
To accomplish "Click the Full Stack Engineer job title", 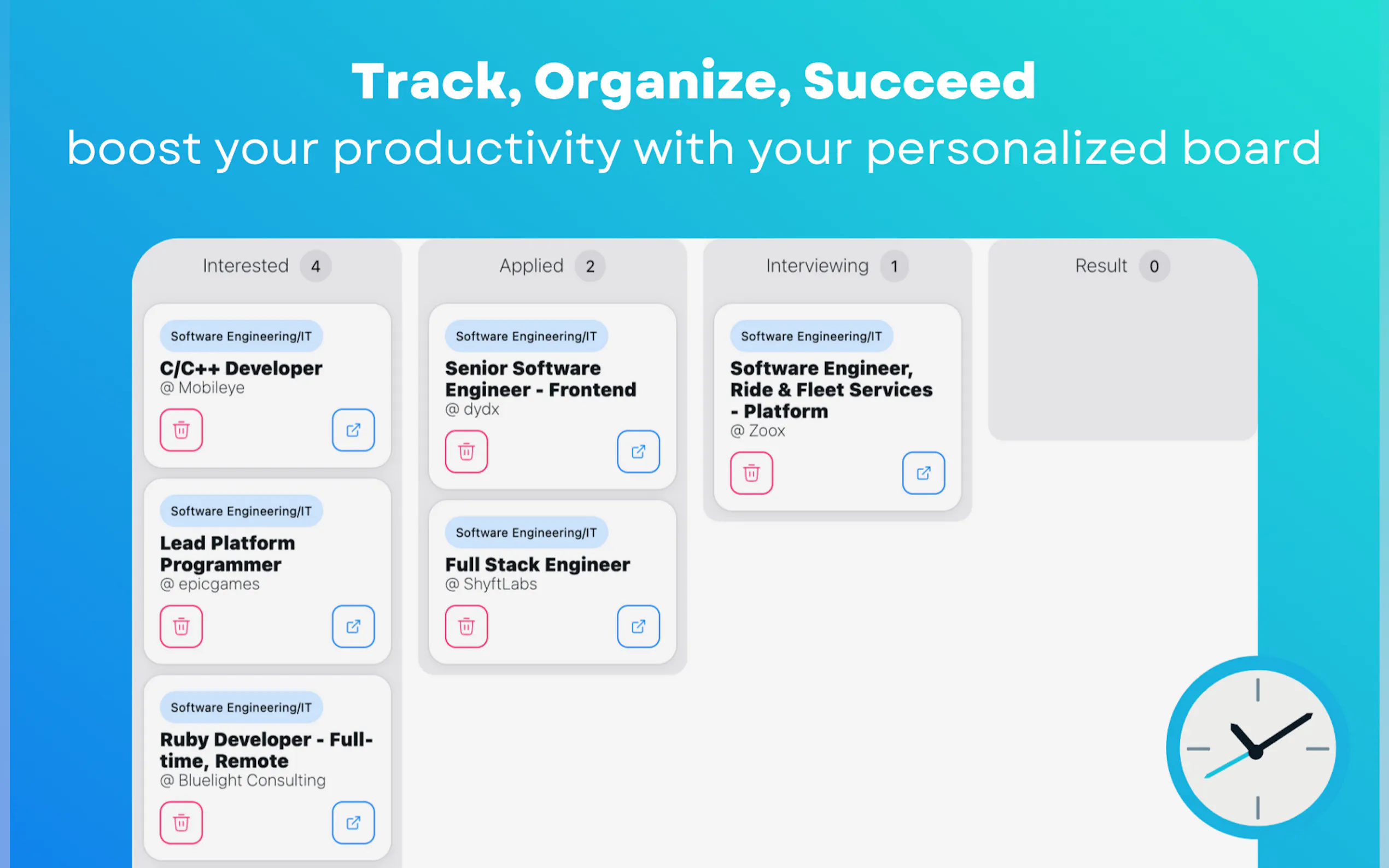I will (x=538, y=565).
